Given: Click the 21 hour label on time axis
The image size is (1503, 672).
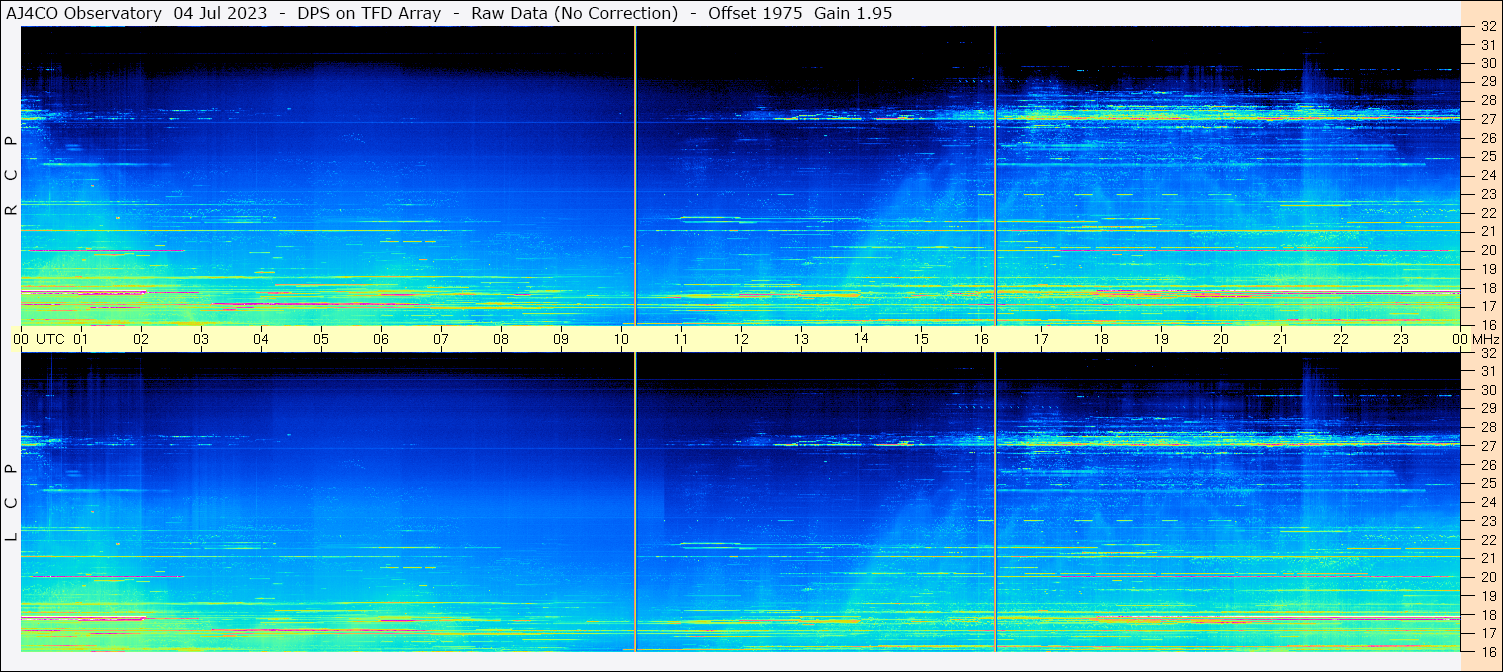Looking at the screenshot, I should [1281, 339].
